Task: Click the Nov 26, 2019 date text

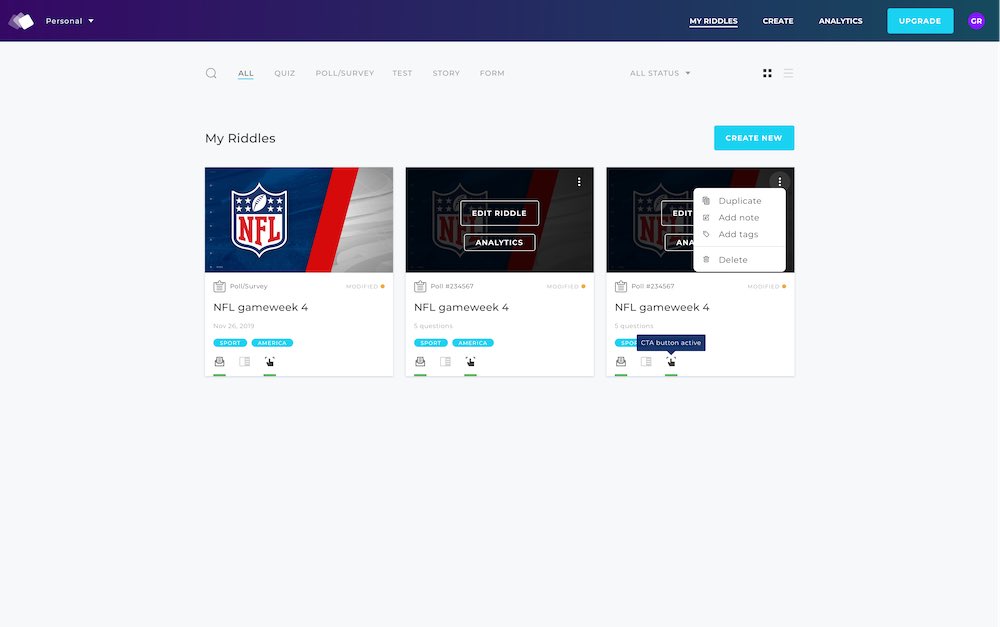Action: (233, 326)
